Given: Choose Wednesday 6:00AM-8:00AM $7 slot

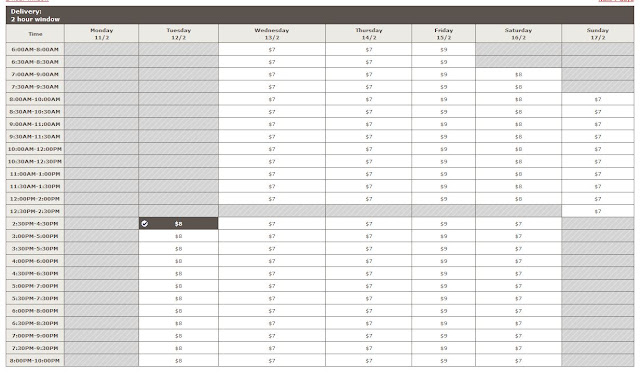Looking at the screenshot, I should 272,49.
